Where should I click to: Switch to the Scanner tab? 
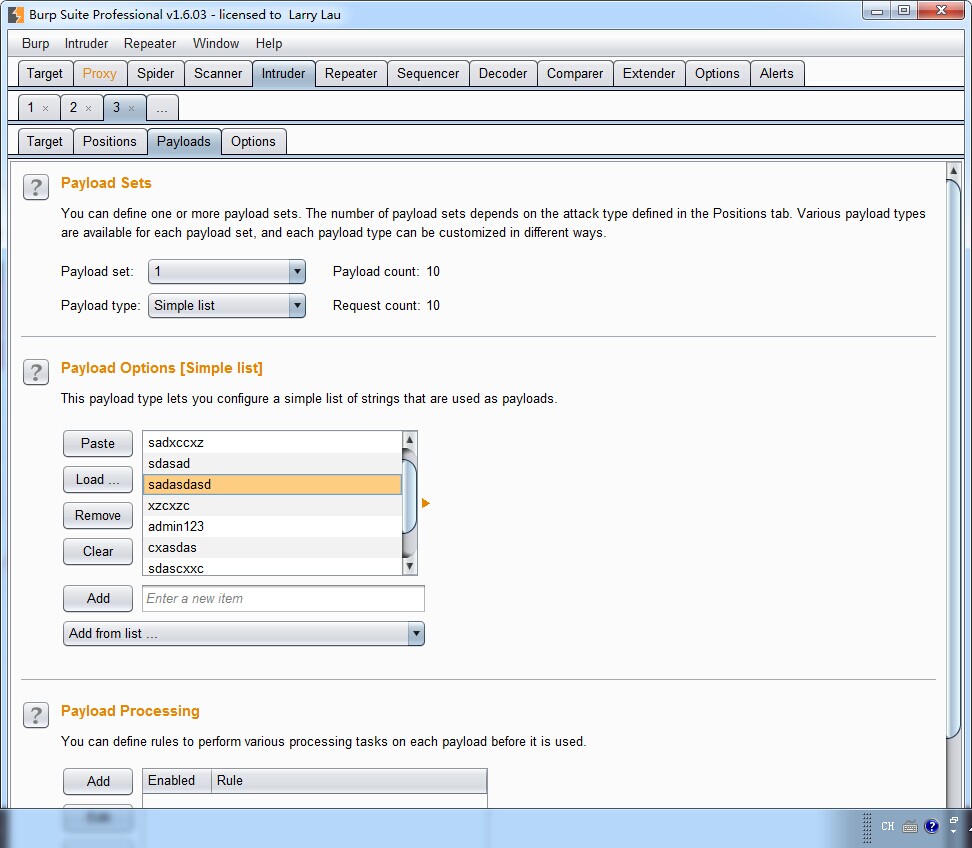tap(218, 73)
